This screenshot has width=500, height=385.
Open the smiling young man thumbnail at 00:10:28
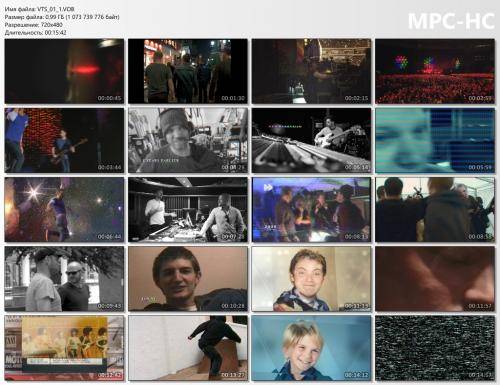coord(188,279)
